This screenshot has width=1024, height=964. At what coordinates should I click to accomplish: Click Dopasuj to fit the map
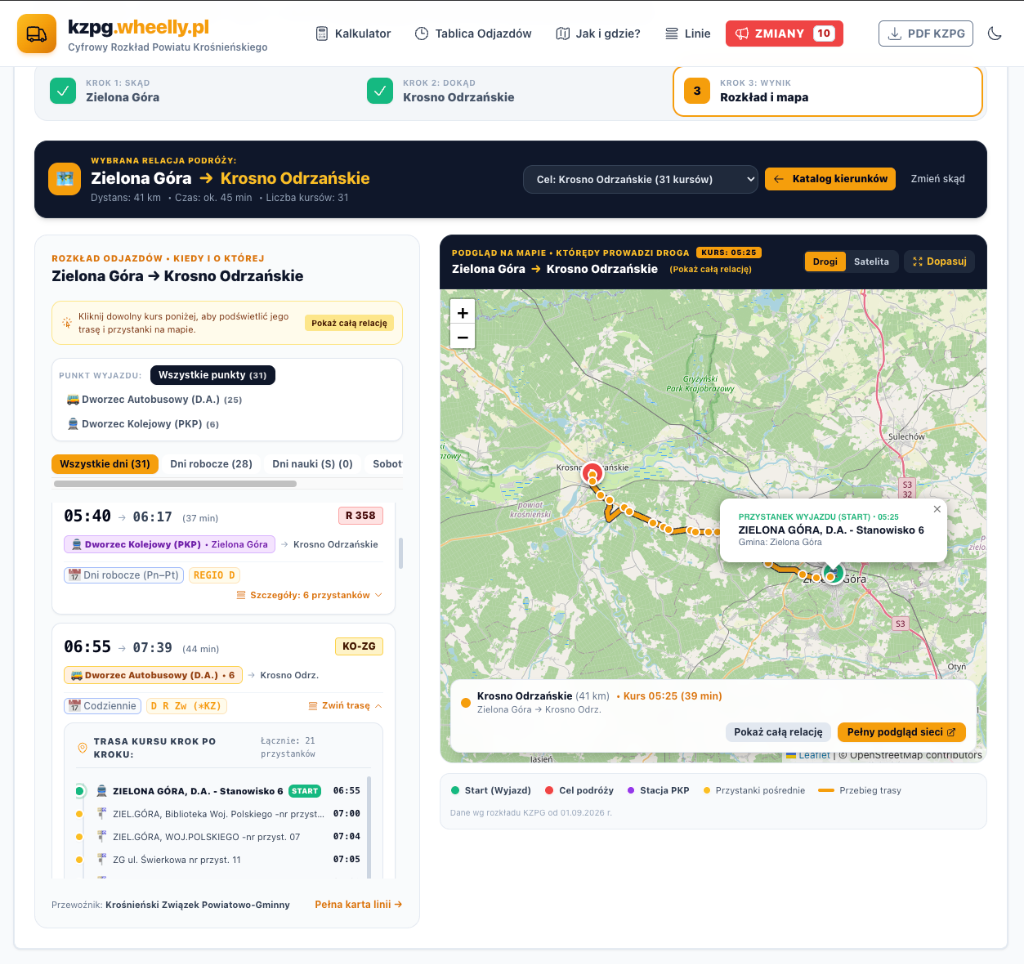pos(939,261)
